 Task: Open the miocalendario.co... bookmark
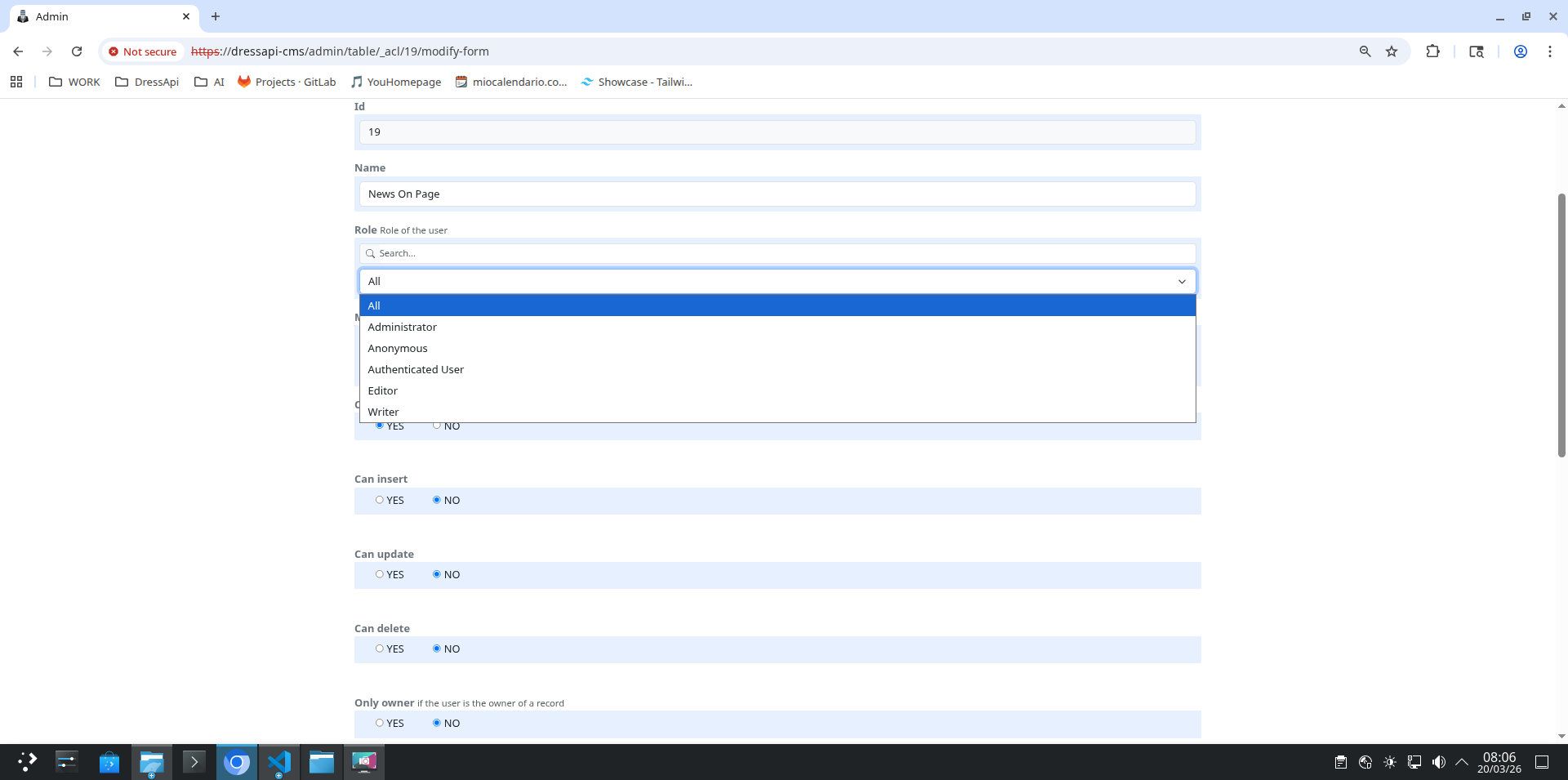click(x=511, y=82)
